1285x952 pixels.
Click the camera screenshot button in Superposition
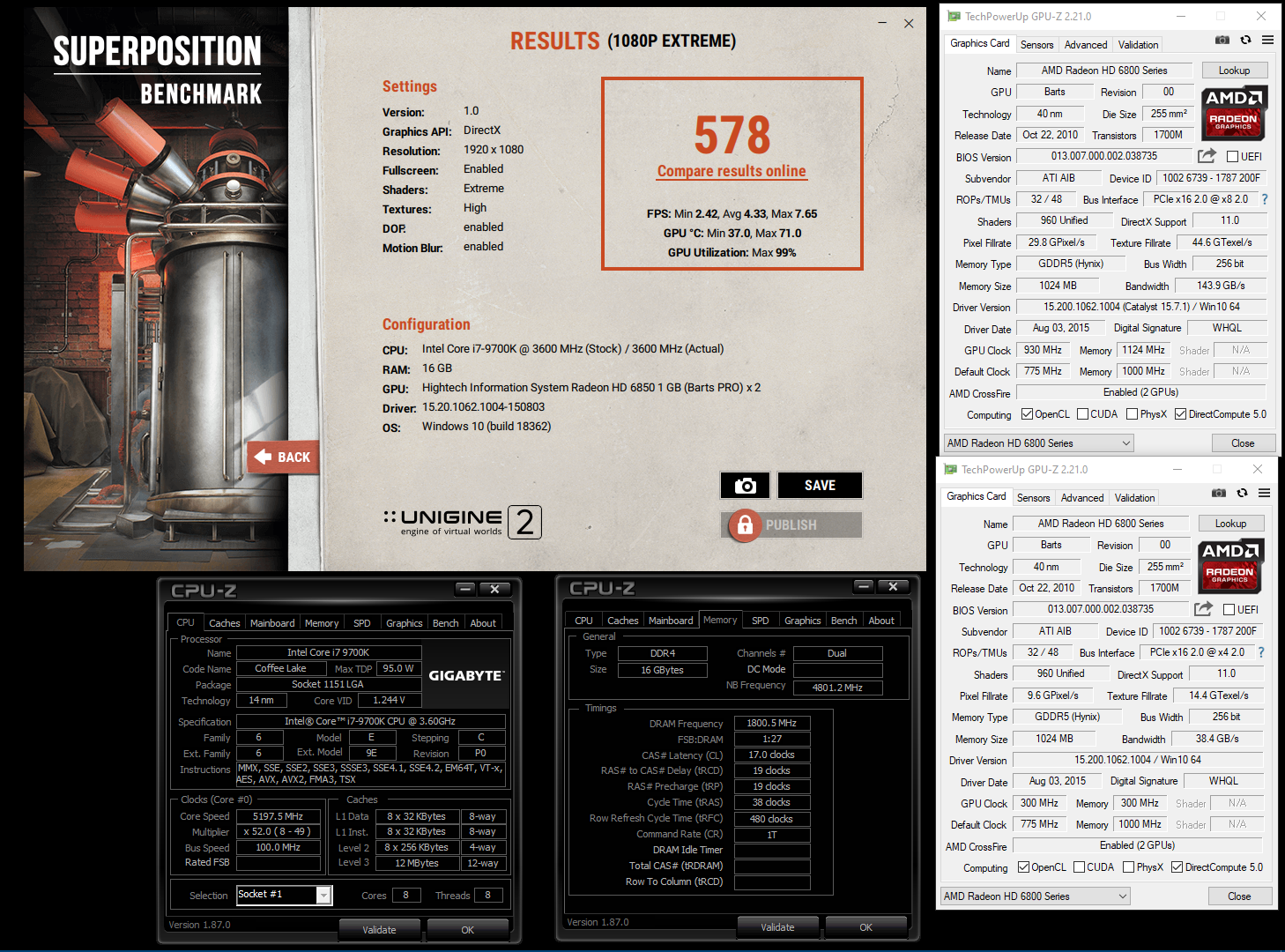tap(745, 486)
